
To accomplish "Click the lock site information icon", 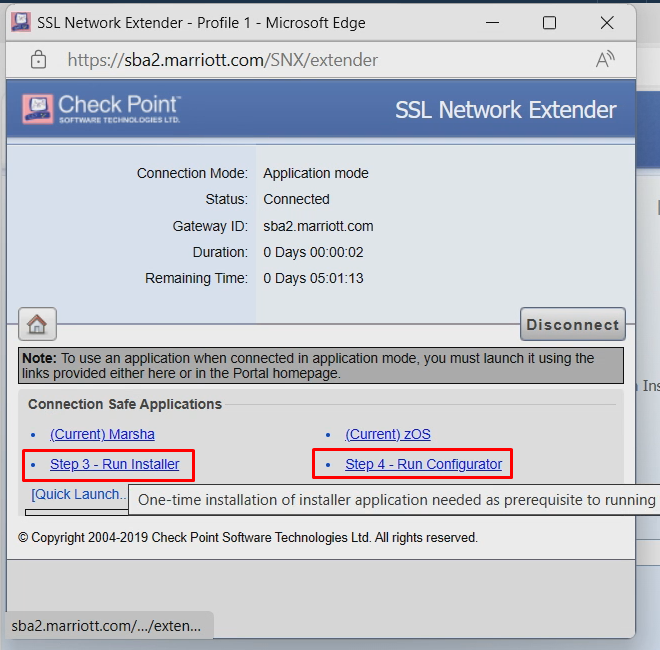I will click(38, 60).
